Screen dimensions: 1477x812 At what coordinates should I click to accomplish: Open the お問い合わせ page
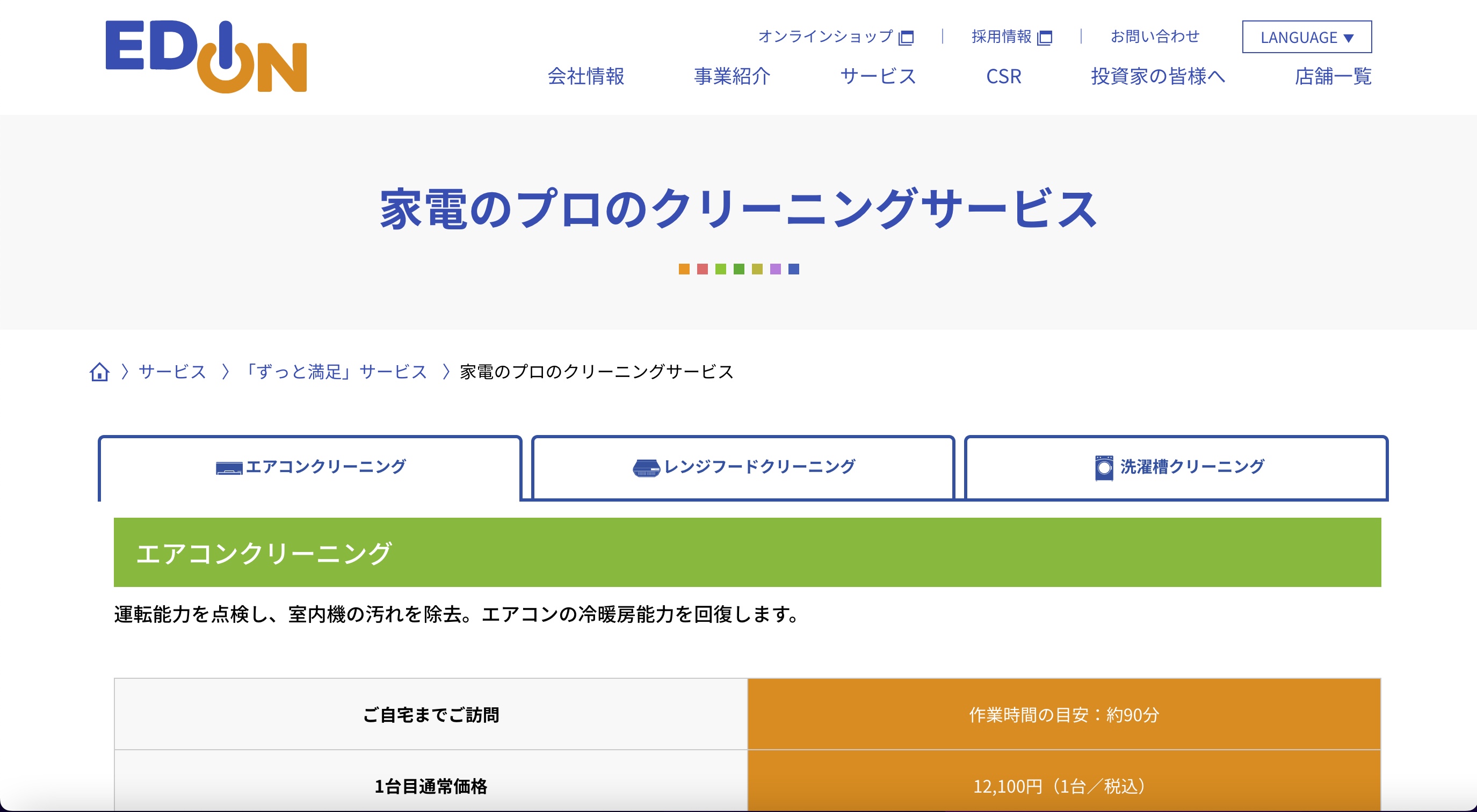coord(1154,37)
